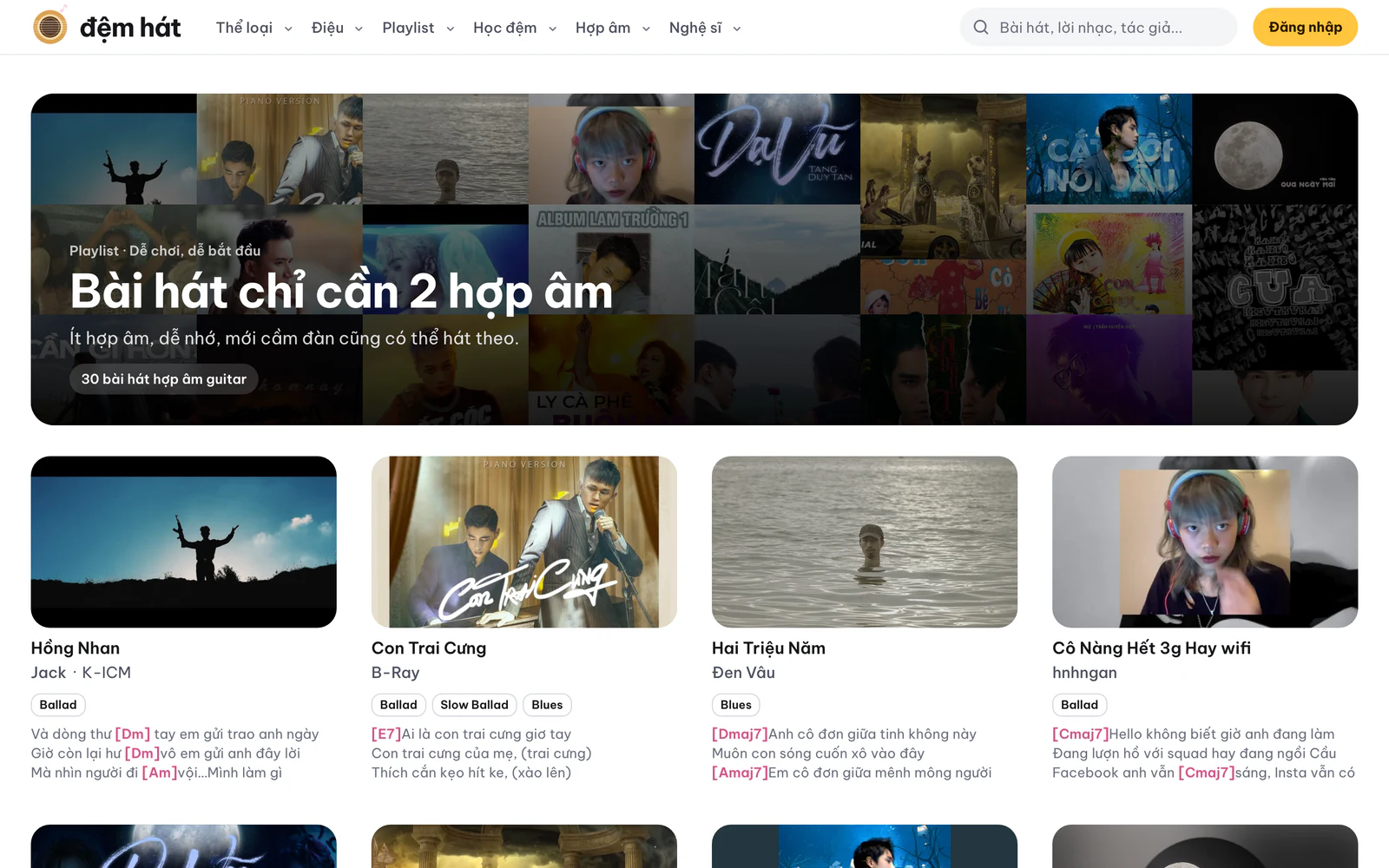This screenshot has height=868, width=1389.
Task: Open the Hai Triệu Năm thumbnail image
Action: [x=864, y=542]
